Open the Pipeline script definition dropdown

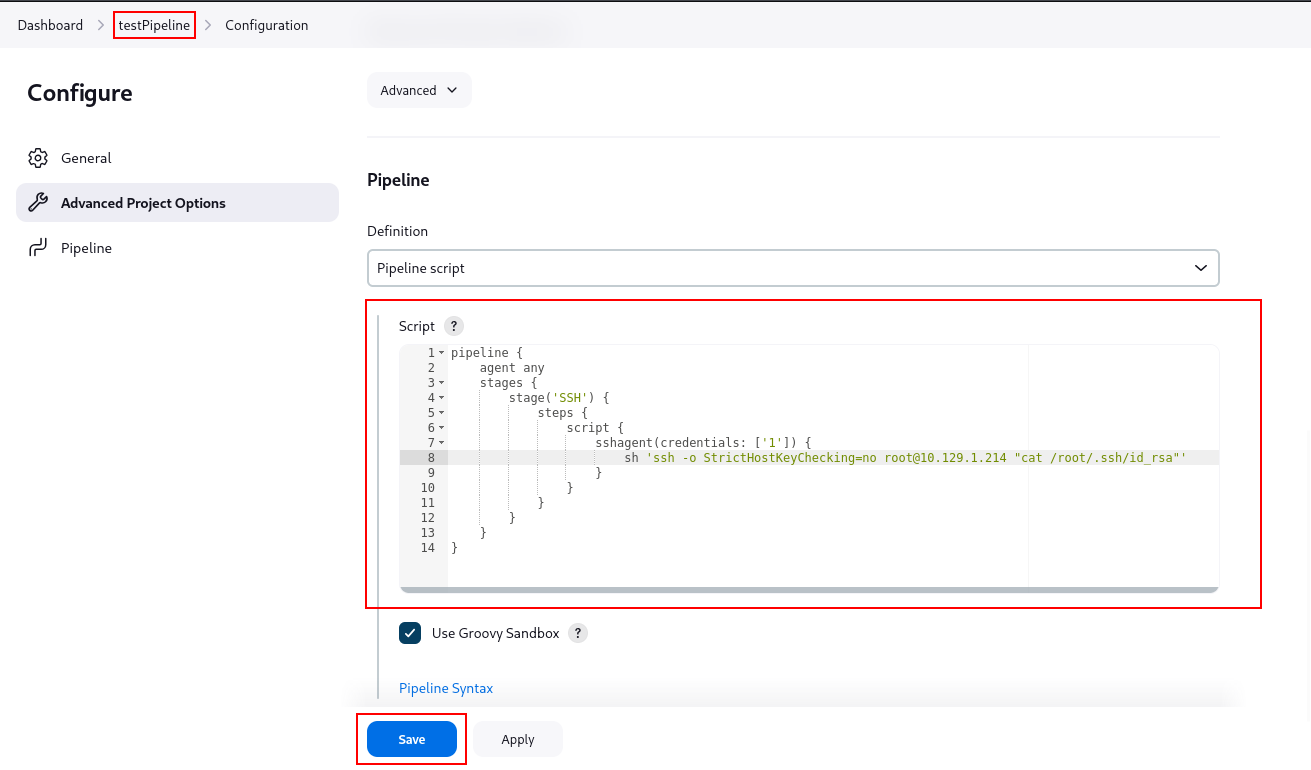[x=793, y=268]
